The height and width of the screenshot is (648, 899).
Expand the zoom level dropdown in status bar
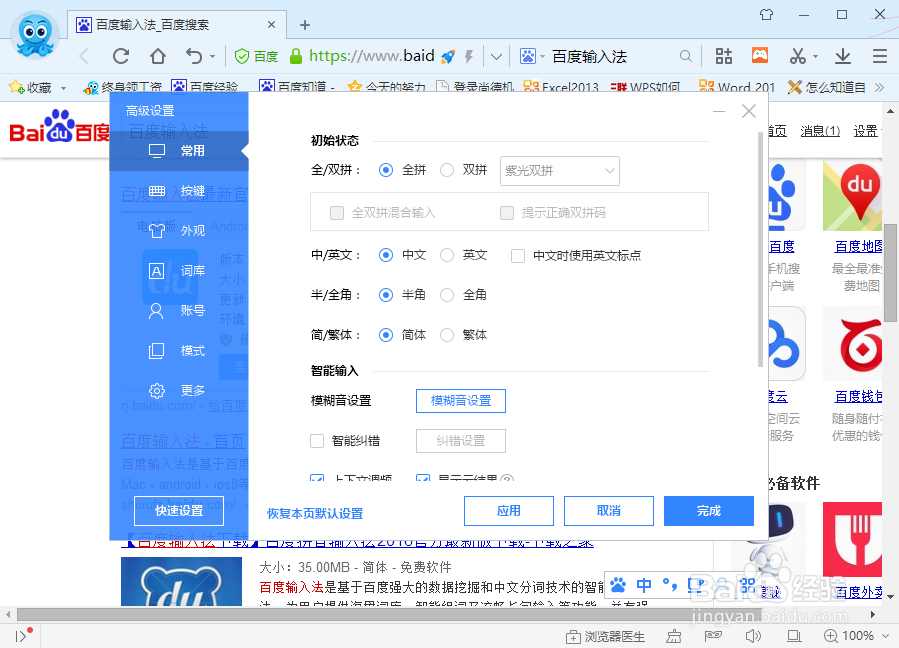886,636
